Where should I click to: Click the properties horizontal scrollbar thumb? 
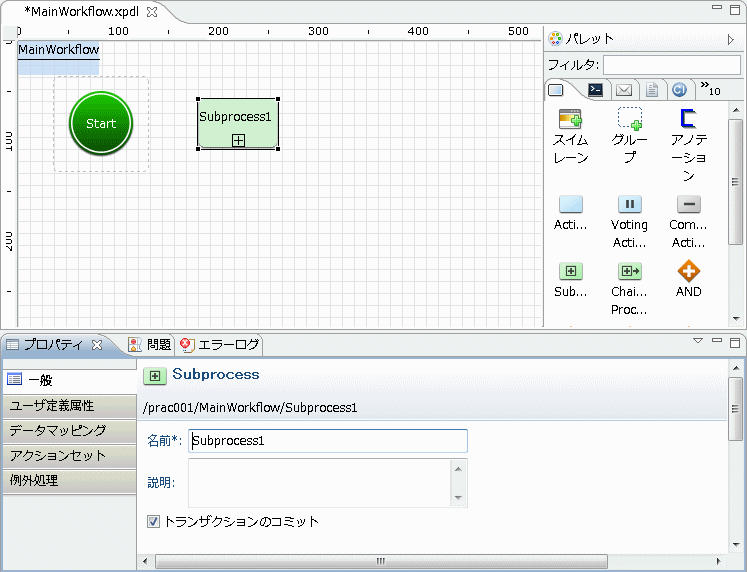click(381, 561)
